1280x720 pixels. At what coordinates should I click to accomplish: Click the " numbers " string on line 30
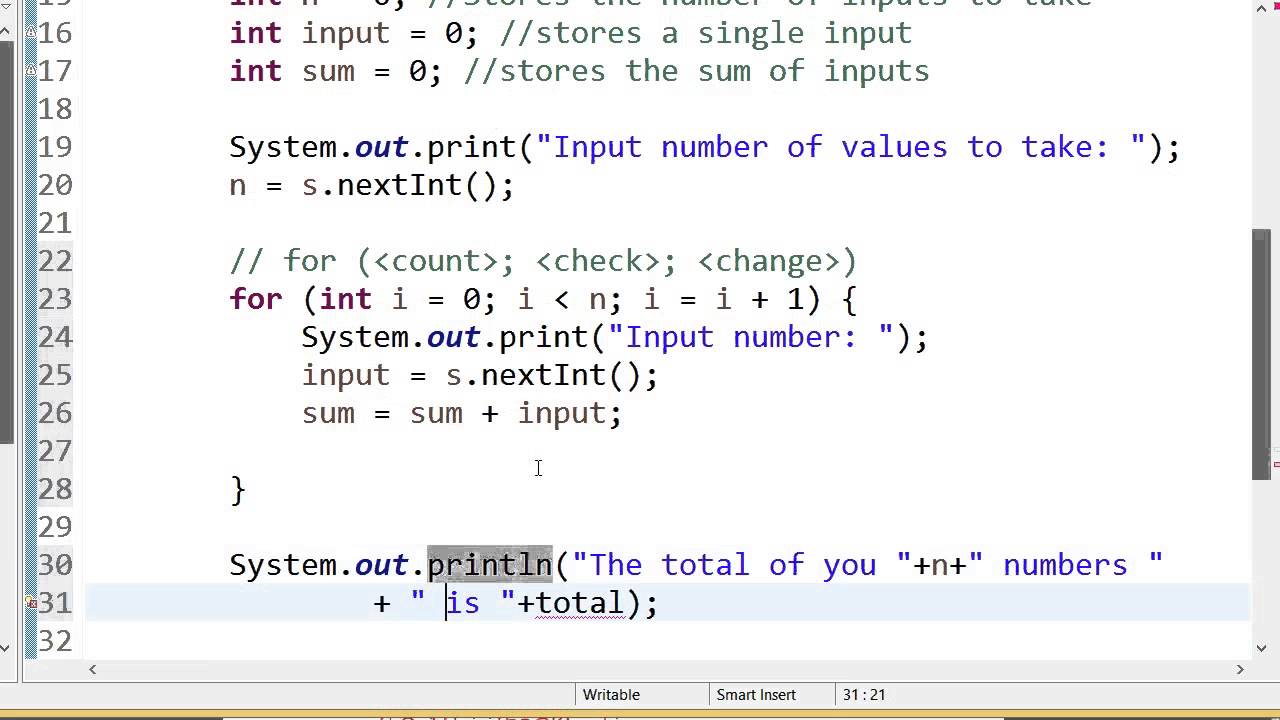(x=1065, y=565)
